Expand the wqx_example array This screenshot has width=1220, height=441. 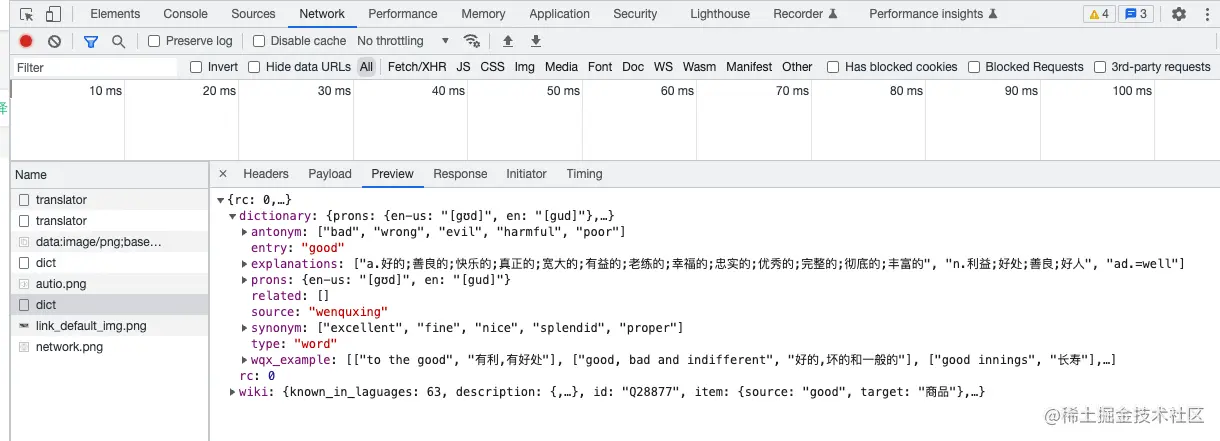245,360
